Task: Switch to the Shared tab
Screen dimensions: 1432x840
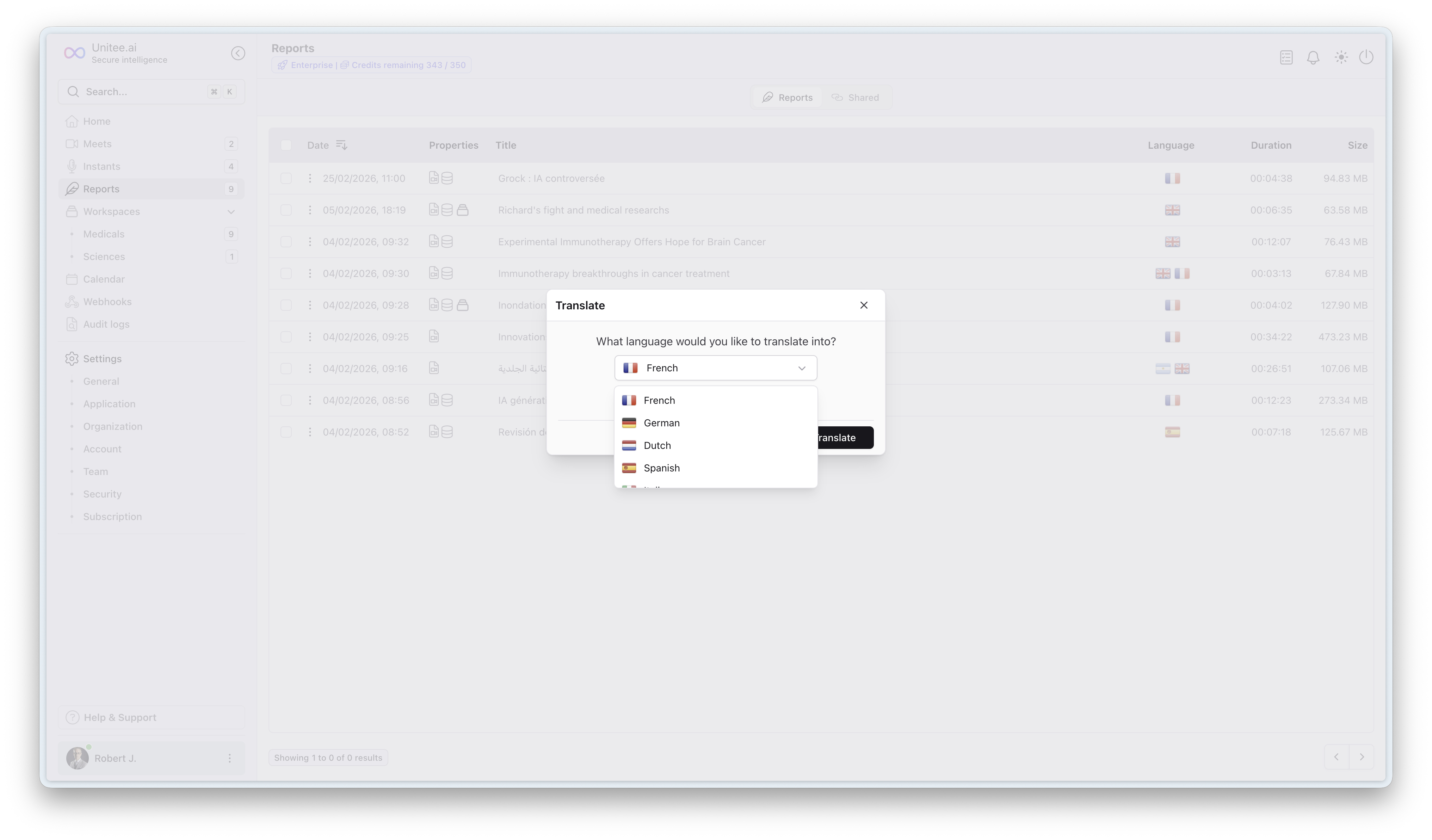Action: [855, 97]
